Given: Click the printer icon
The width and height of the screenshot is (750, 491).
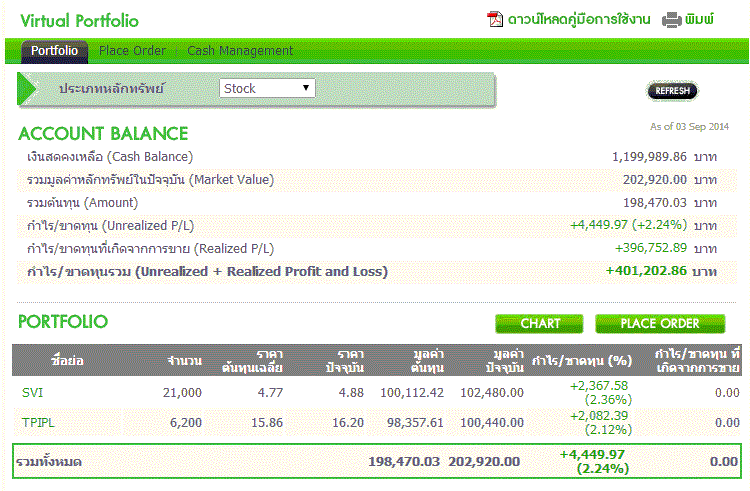Looking at the screenshot, I should [x=671, y=19].
